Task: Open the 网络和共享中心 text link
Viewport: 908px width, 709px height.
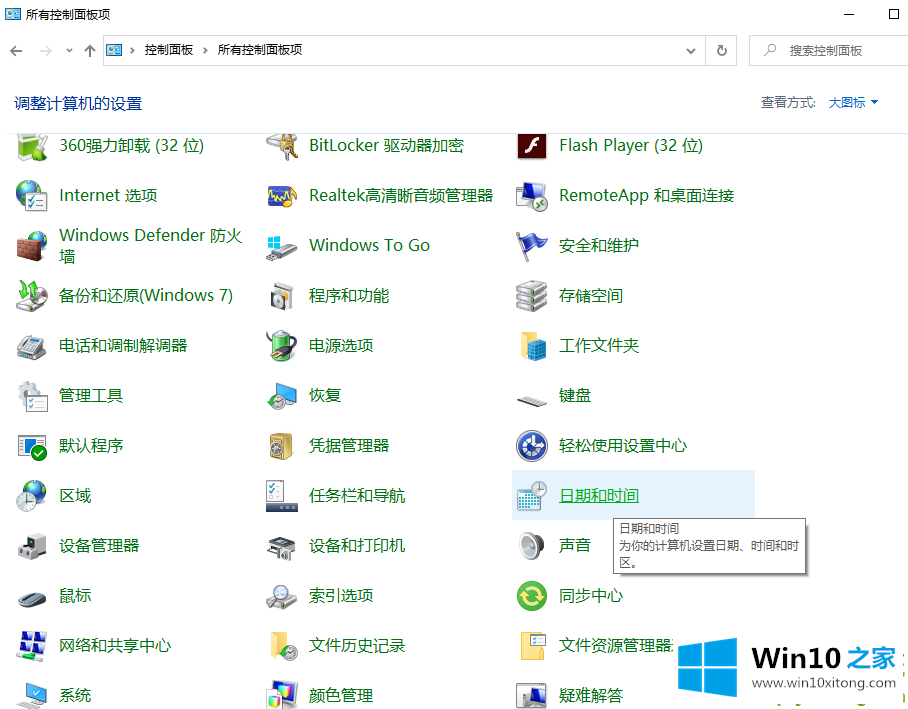Action: tap(115, 645)
